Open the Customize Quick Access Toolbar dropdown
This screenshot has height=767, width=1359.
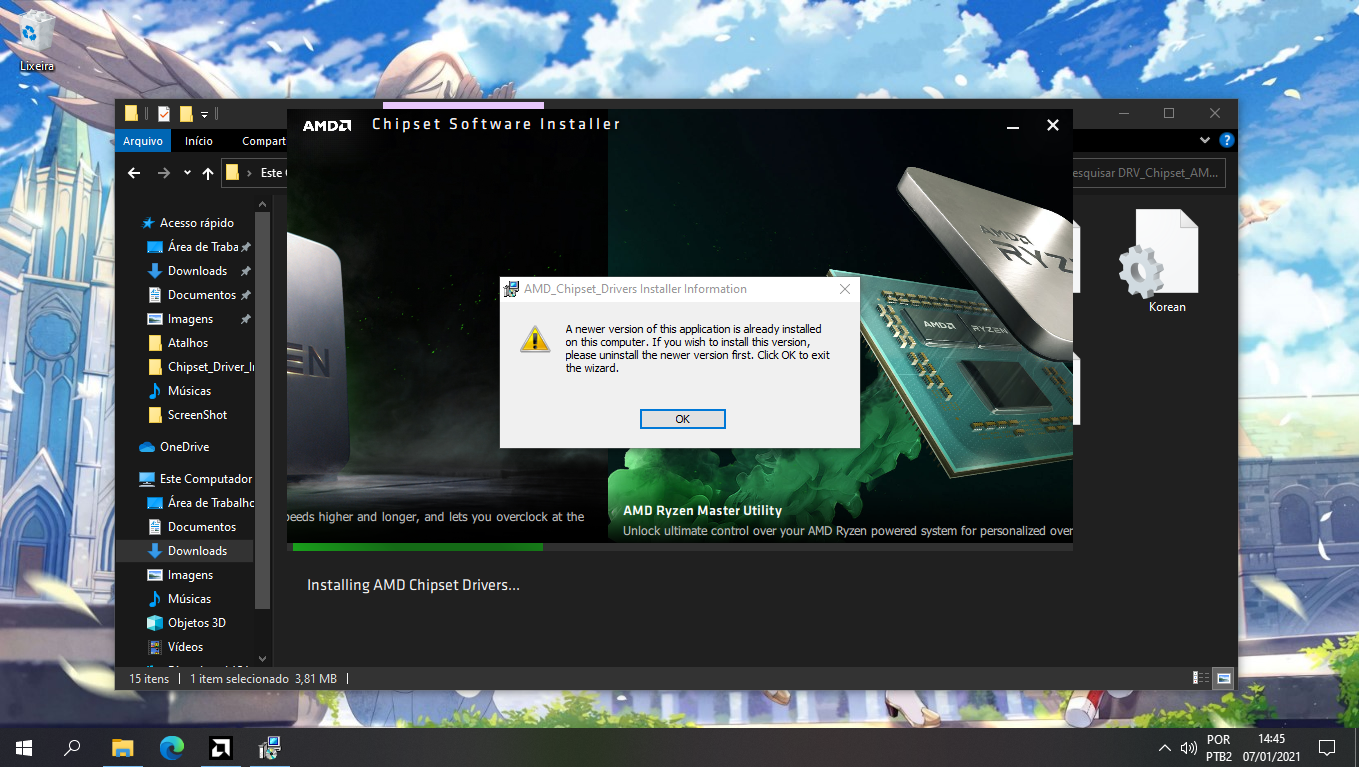204,115
